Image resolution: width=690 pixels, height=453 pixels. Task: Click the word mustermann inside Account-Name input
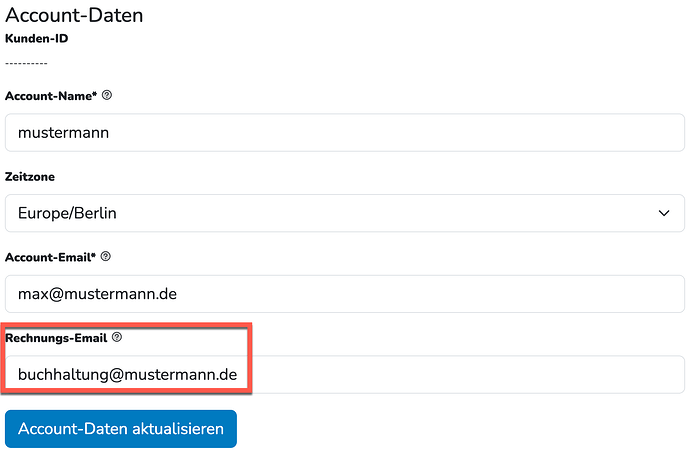point(63,133)
